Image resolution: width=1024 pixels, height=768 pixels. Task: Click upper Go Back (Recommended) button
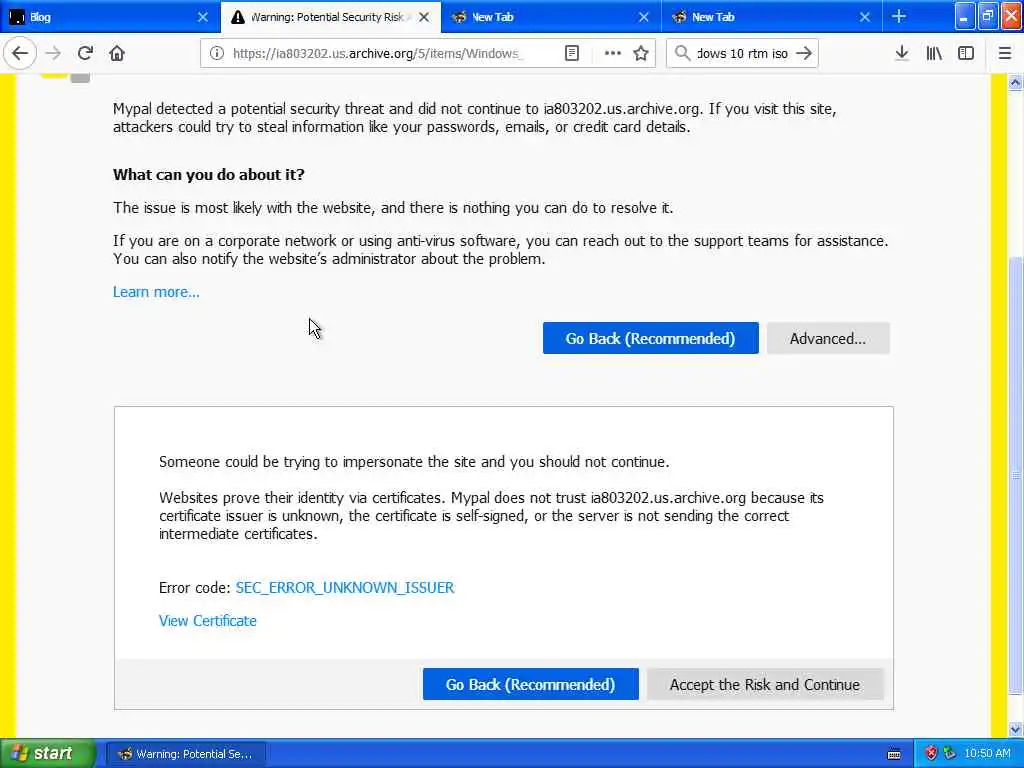click(x=650, y=338)
